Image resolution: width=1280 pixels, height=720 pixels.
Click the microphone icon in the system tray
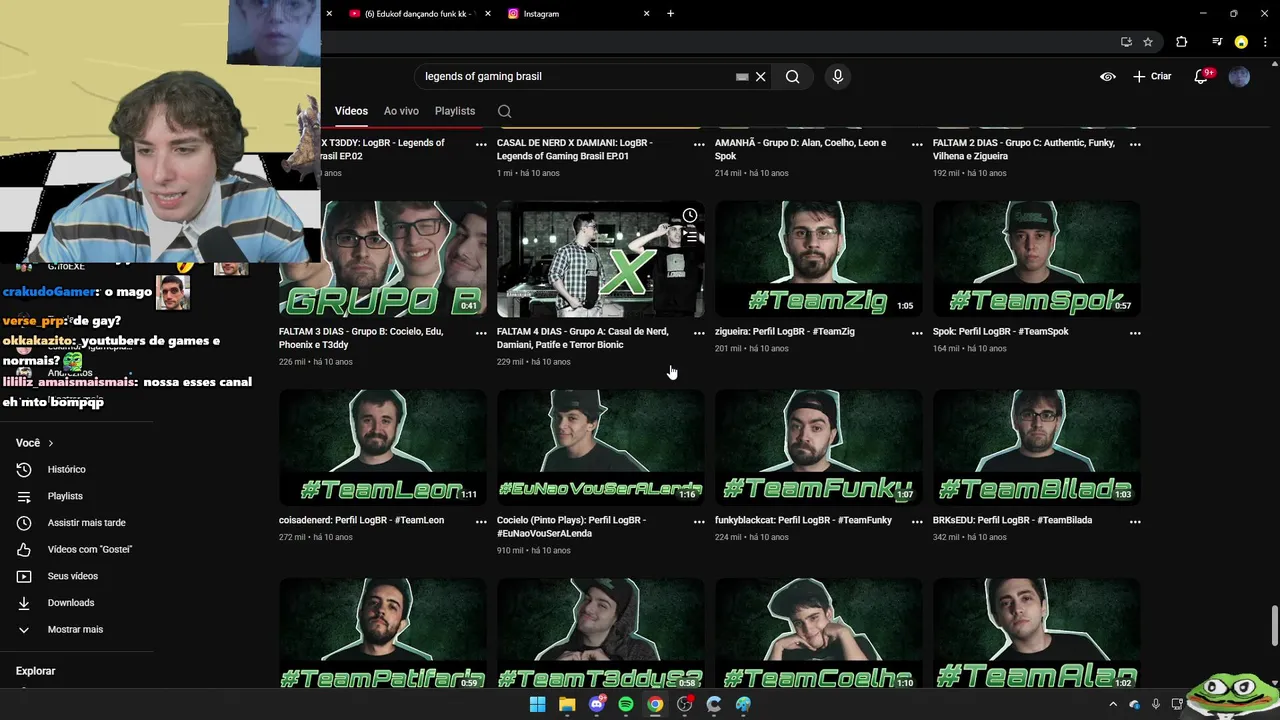coord(1156,704)
